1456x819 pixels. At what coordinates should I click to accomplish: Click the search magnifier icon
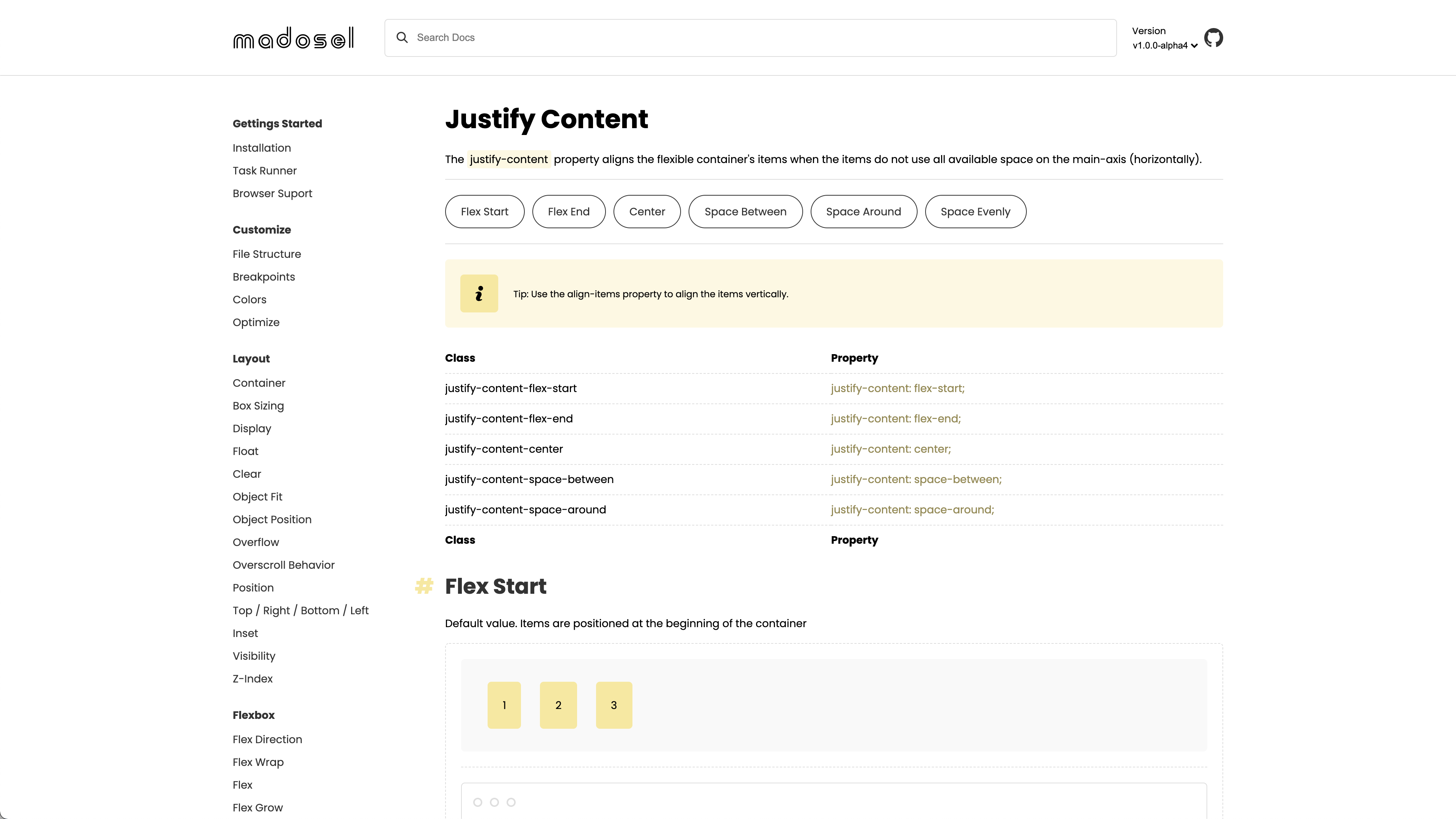pyautogui.click(x=402, y=37)
